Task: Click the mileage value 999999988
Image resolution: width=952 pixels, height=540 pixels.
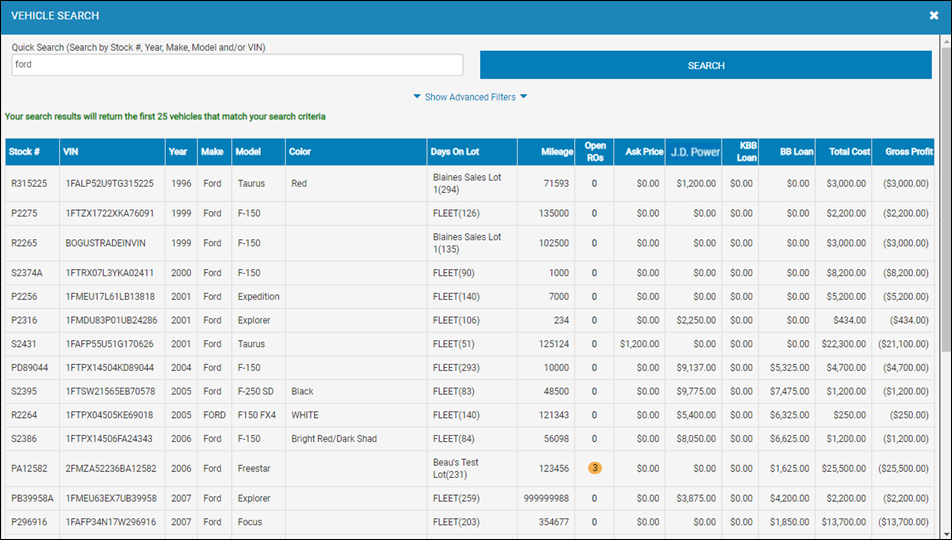Action: (546, 498)
